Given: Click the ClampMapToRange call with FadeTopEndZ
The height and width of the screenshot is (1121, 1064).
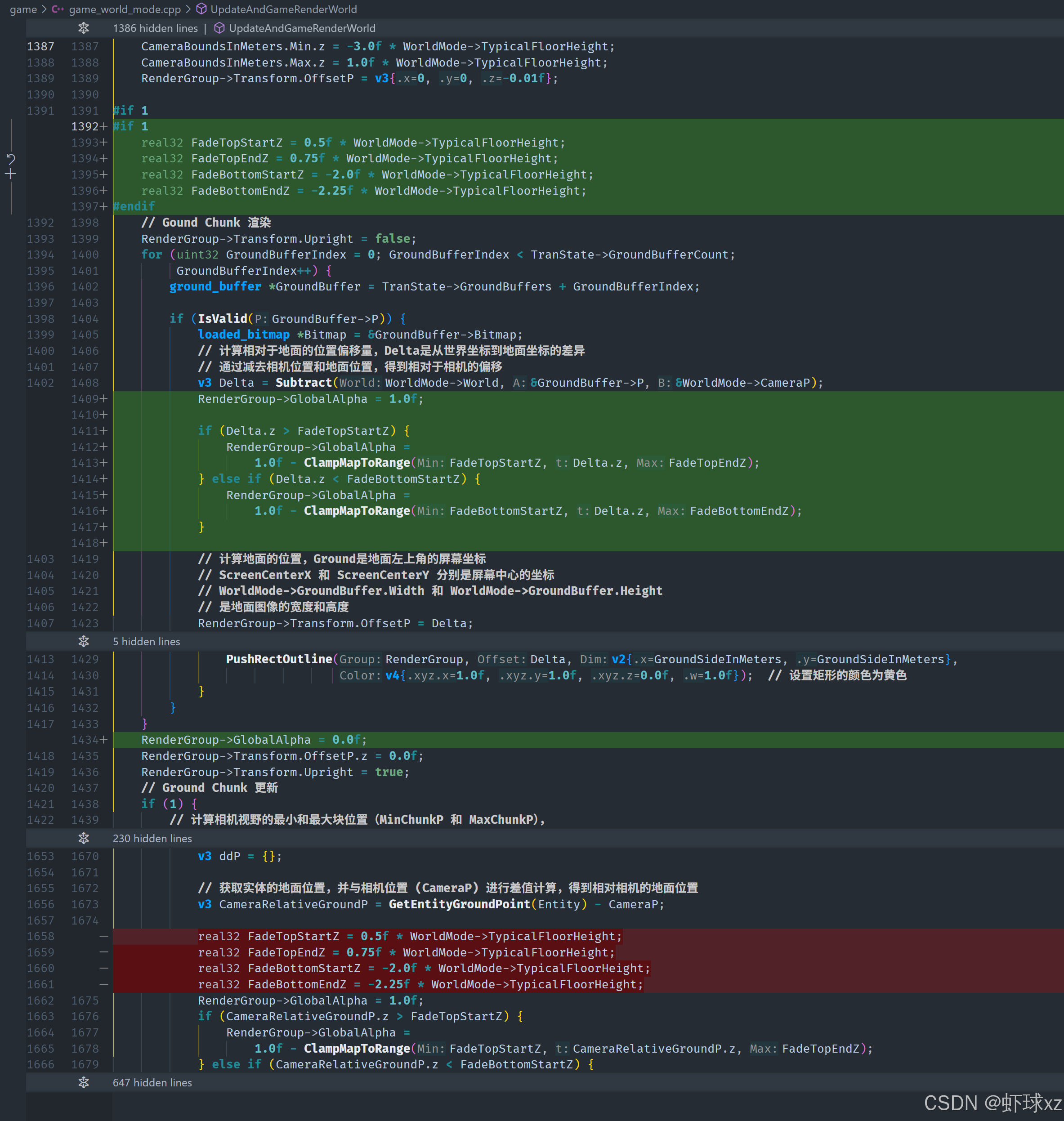Looking at the screenshot, I should 357,463.
